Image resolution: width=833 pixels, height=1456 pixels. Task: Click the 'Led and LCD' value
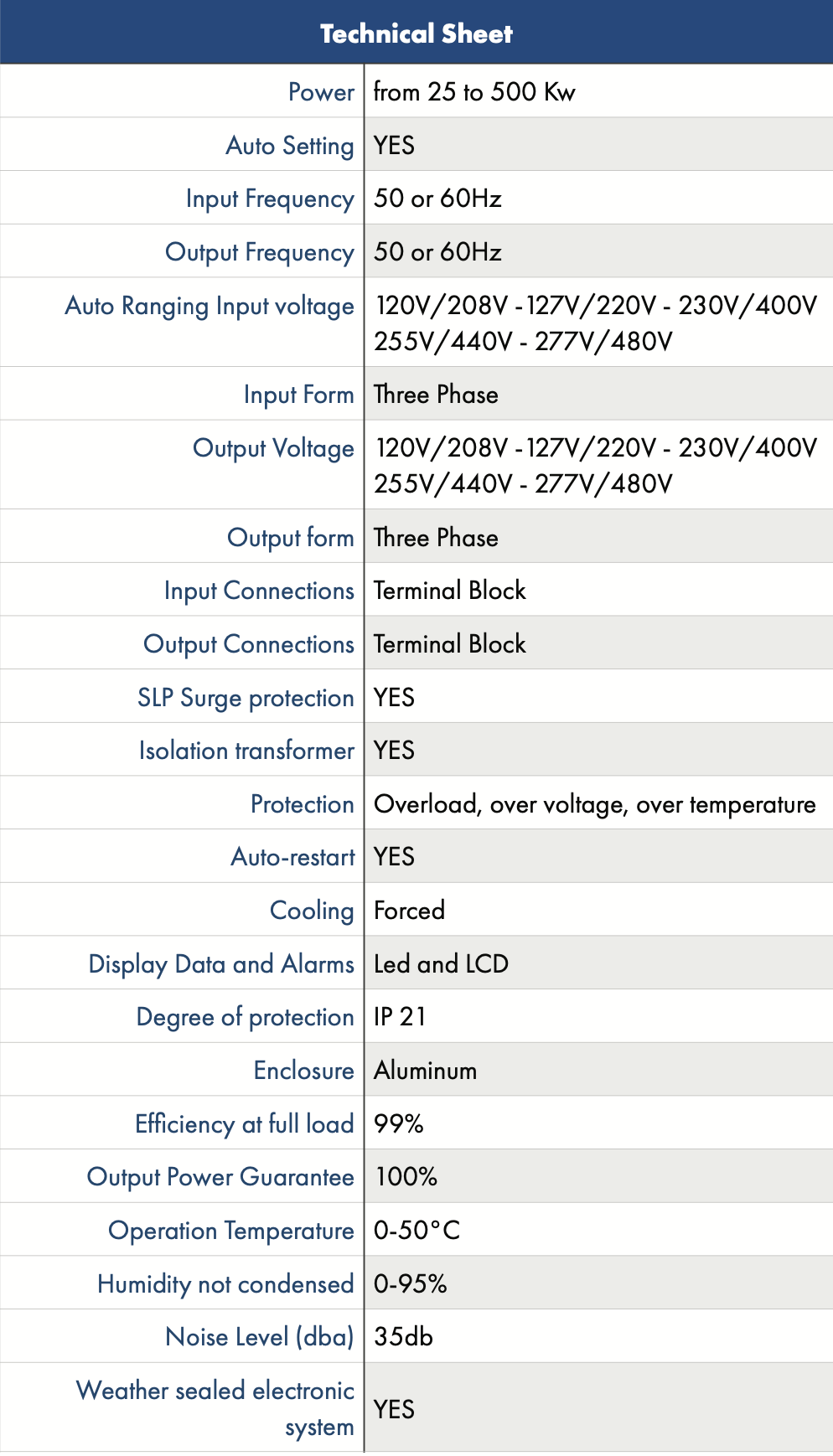(x=441, y=963)
